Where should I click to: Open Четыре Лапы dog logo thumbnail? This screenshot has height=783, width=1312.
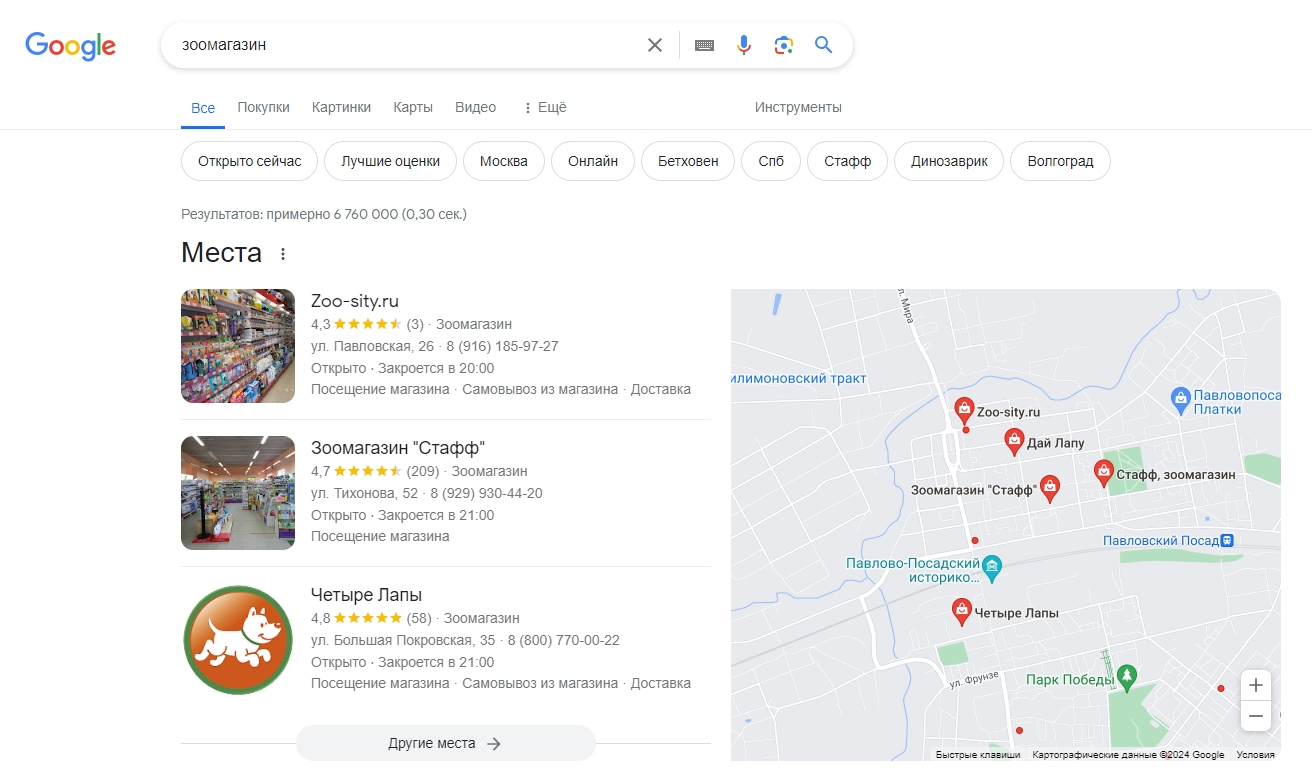238,640
